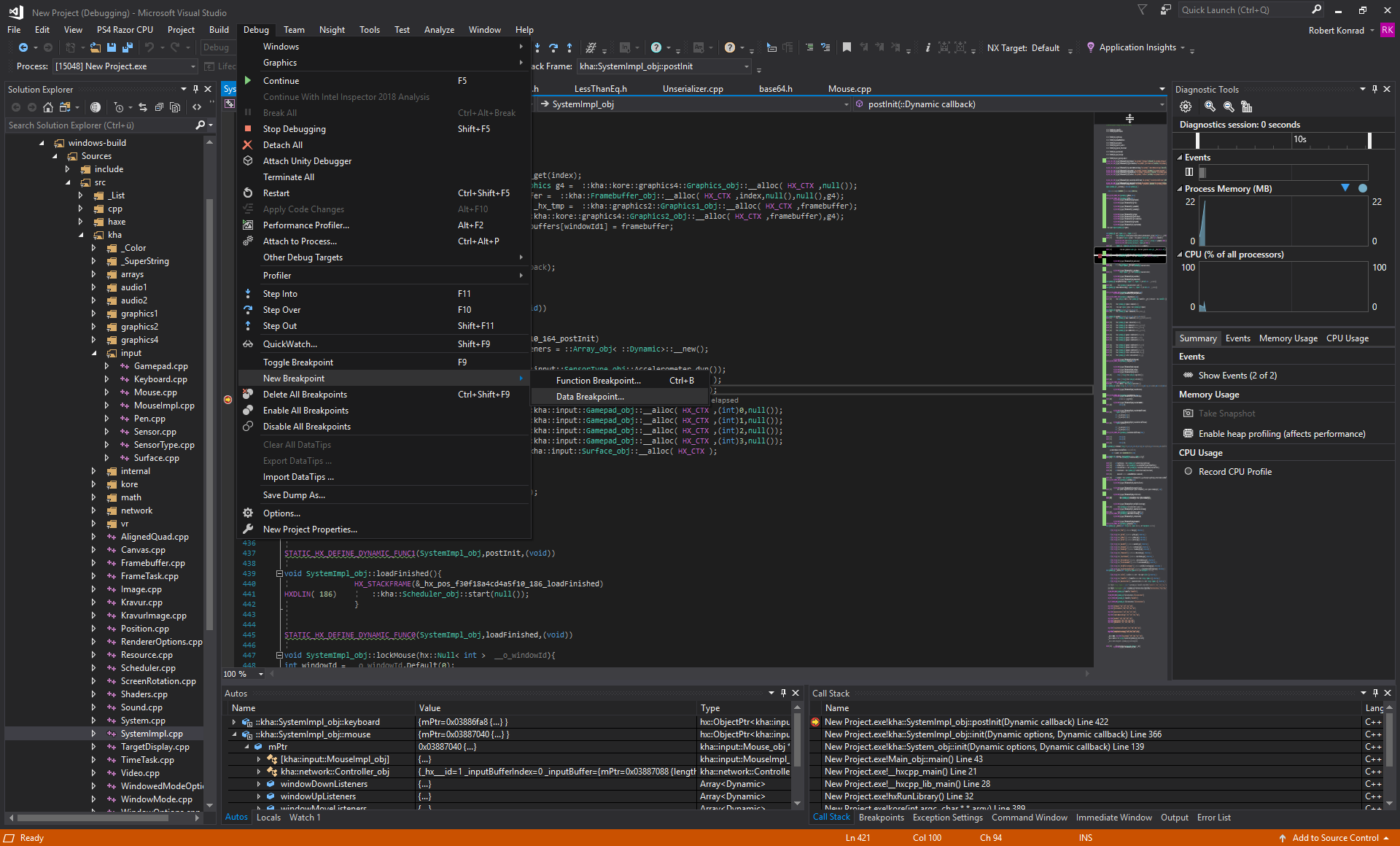Collapse the Events section in Diagnostic Tools
Screen dimensions: 1400x846
(x=1180, y=158)
